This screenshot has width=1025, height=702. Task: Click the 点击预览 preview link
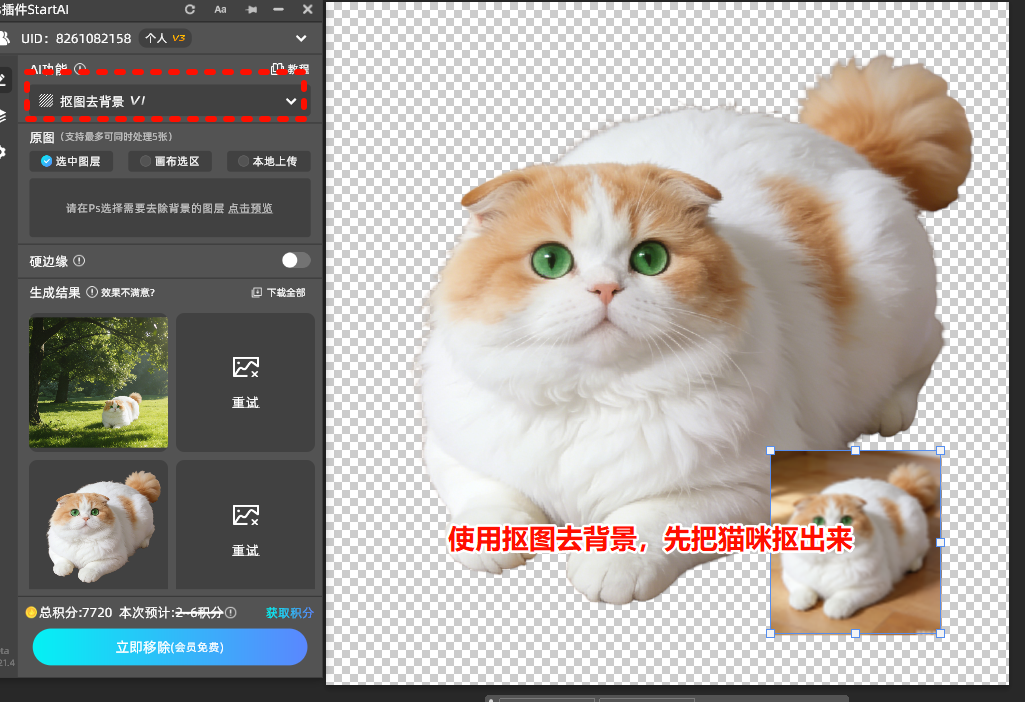click(250, 209)
